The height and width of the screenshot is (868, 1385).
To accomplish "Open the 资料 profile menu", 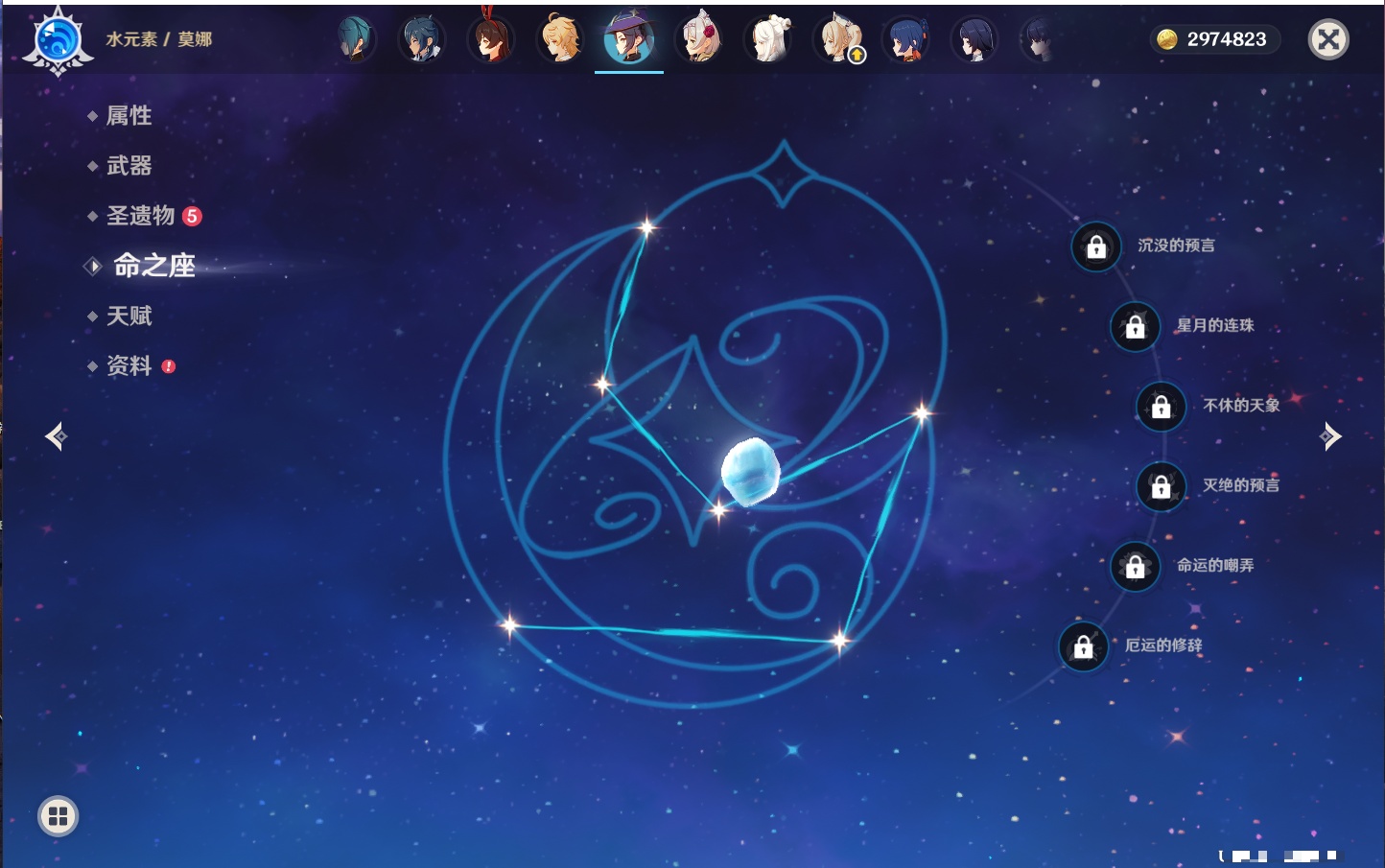I will coord(130,365).
